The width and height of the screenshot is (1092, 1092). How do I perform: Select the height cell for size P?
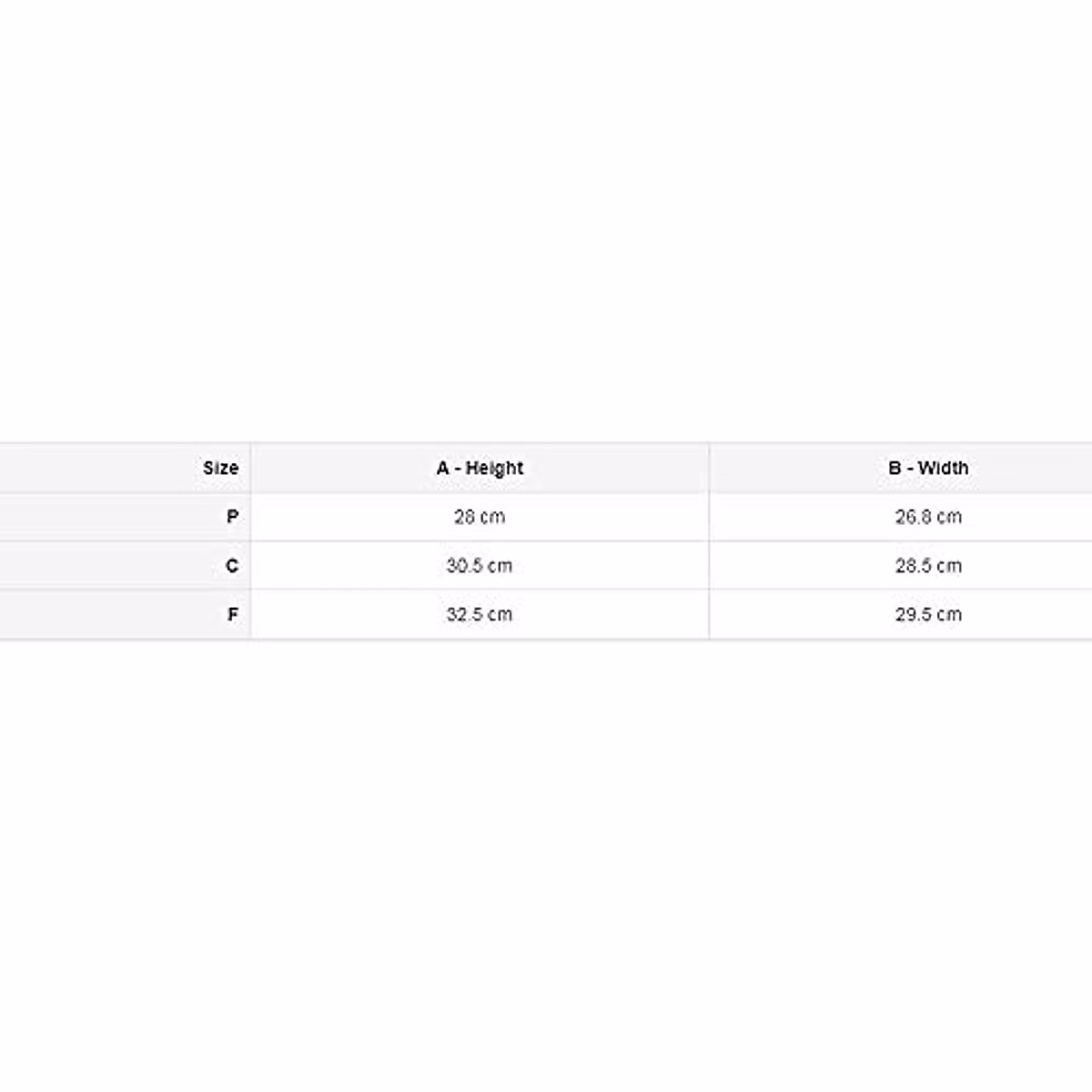(x=480, y=517)
